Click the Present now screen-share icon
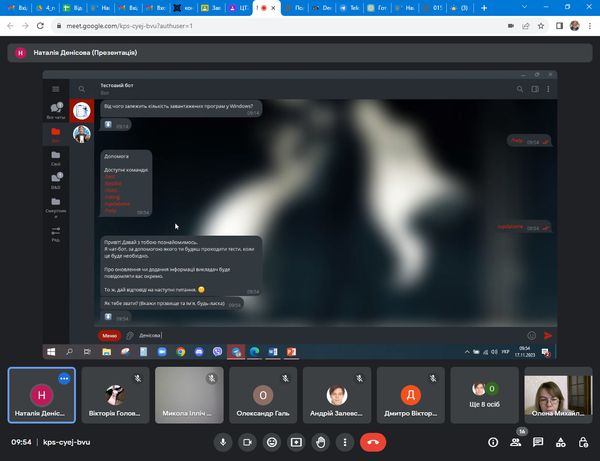Screen dimensions: 600x461 [296, 441]
